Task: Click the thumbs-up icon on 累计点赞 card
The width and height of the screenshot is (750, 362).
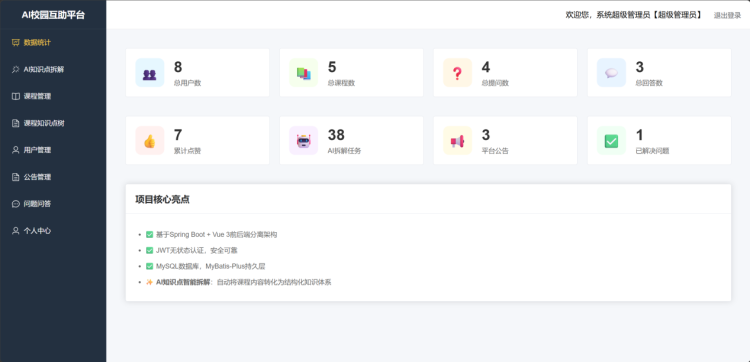Action: click(150, 141)
